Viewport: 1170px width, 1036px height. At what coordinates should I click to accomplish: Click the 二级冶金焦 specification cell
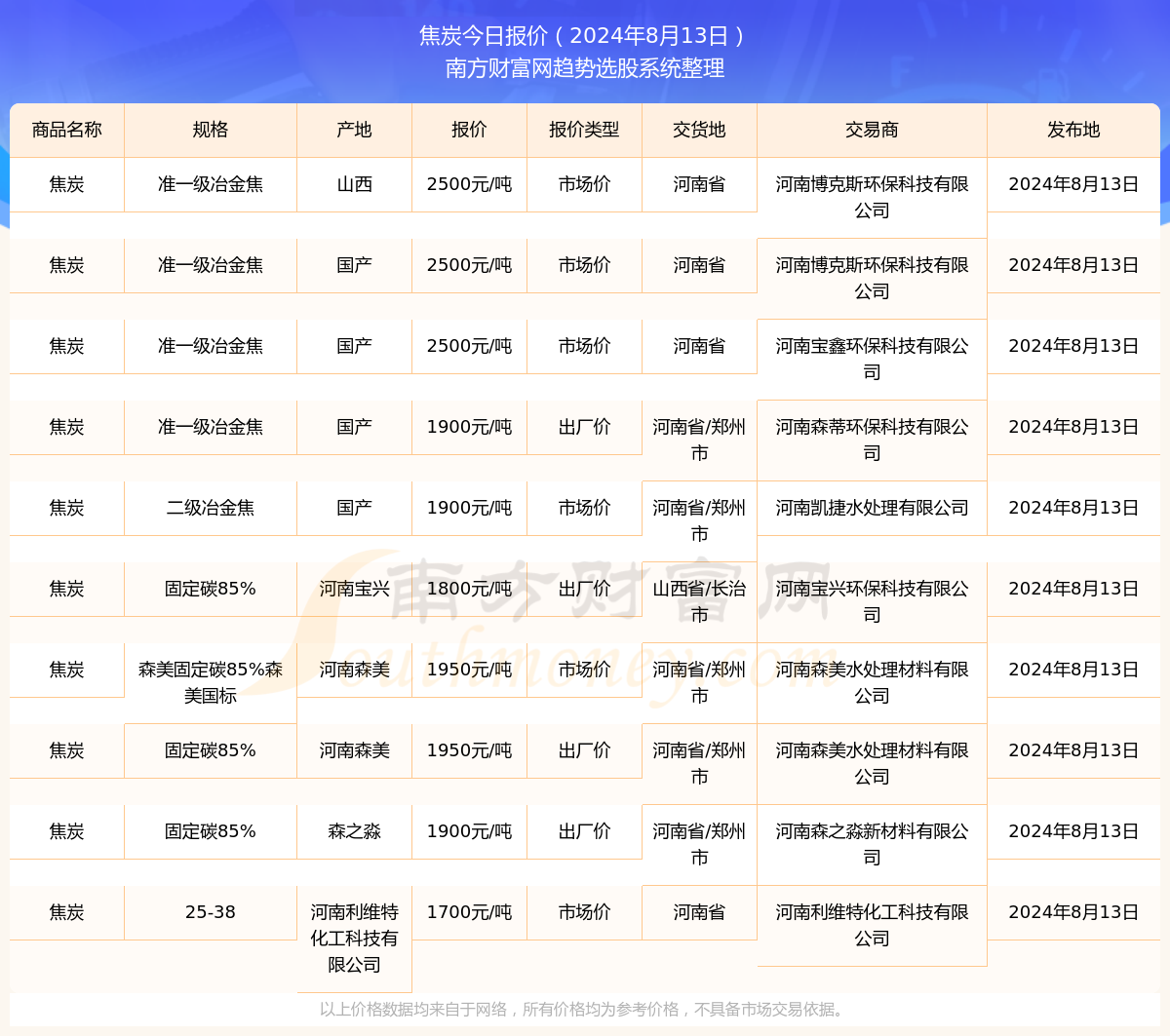pyautogui.click(x=211, y=508)
